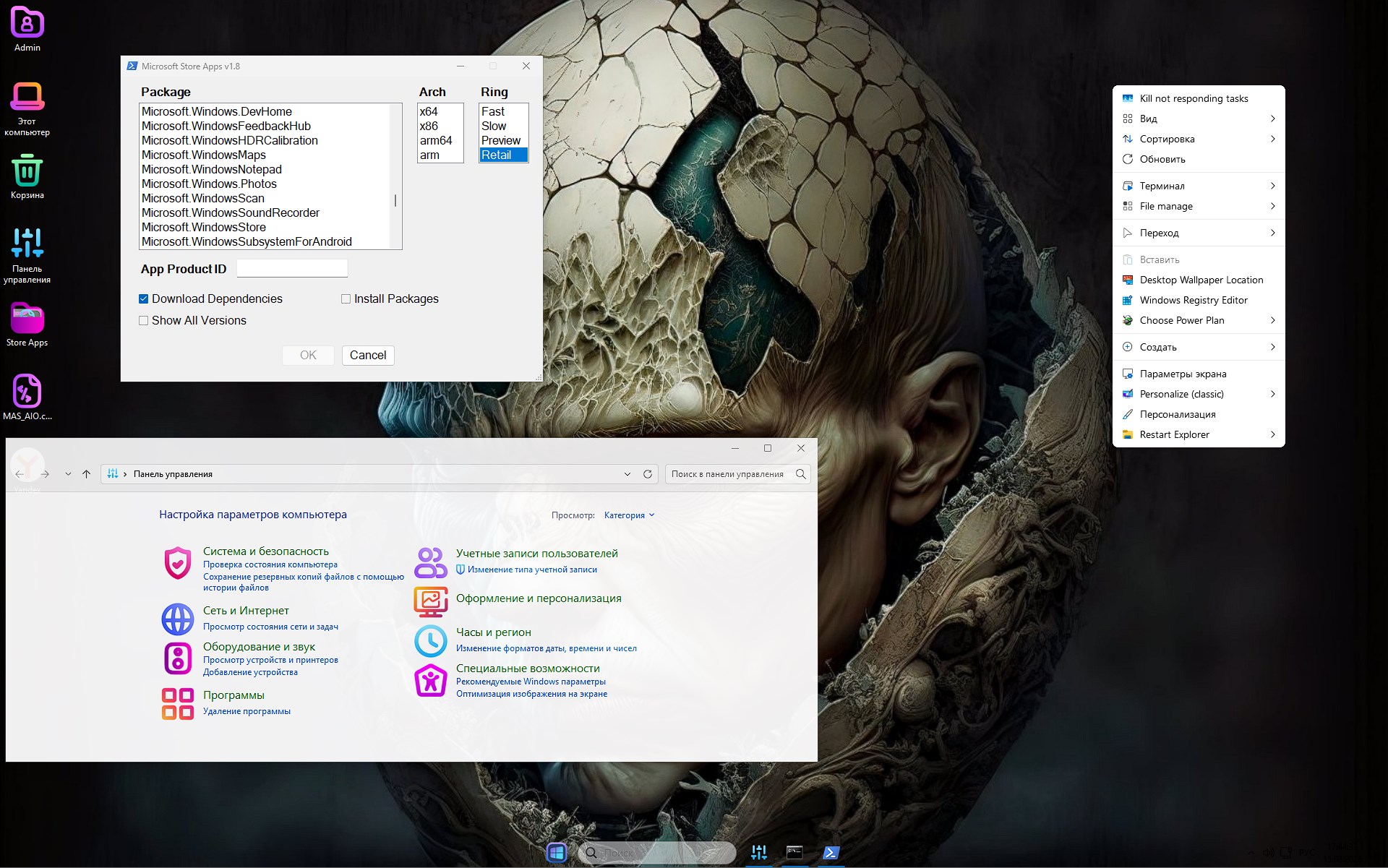Click the App Product ID field

tap(291, 268)
